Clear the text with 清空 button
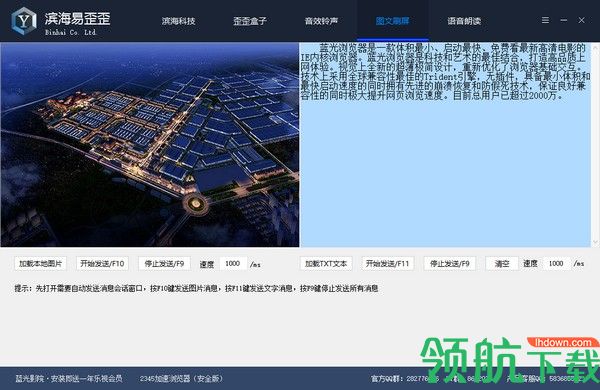Screen dimensions: 600x390 coord(502,264)
